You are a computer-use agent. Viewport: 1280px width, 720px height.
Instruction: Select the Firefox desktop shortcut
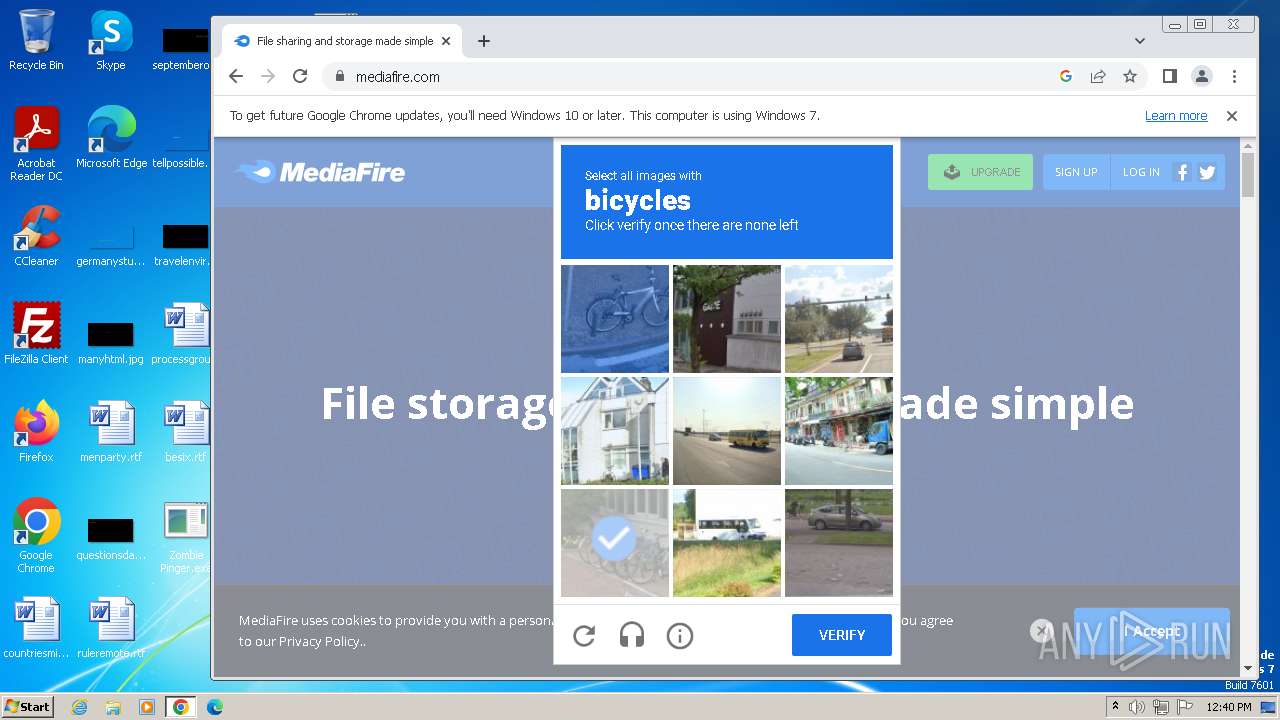point(36,432)
